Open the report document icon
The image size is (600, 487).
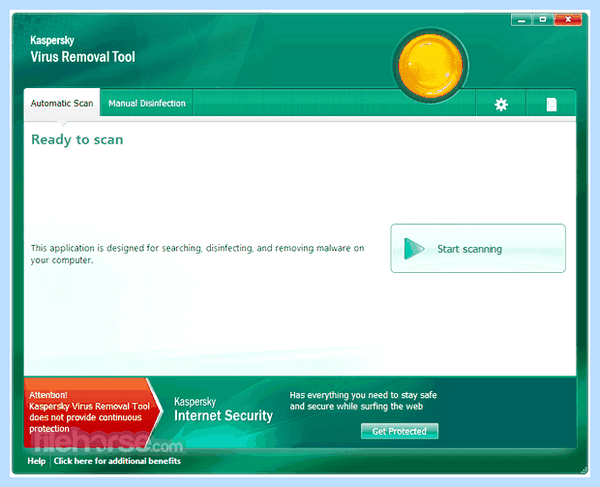[551, 104]
